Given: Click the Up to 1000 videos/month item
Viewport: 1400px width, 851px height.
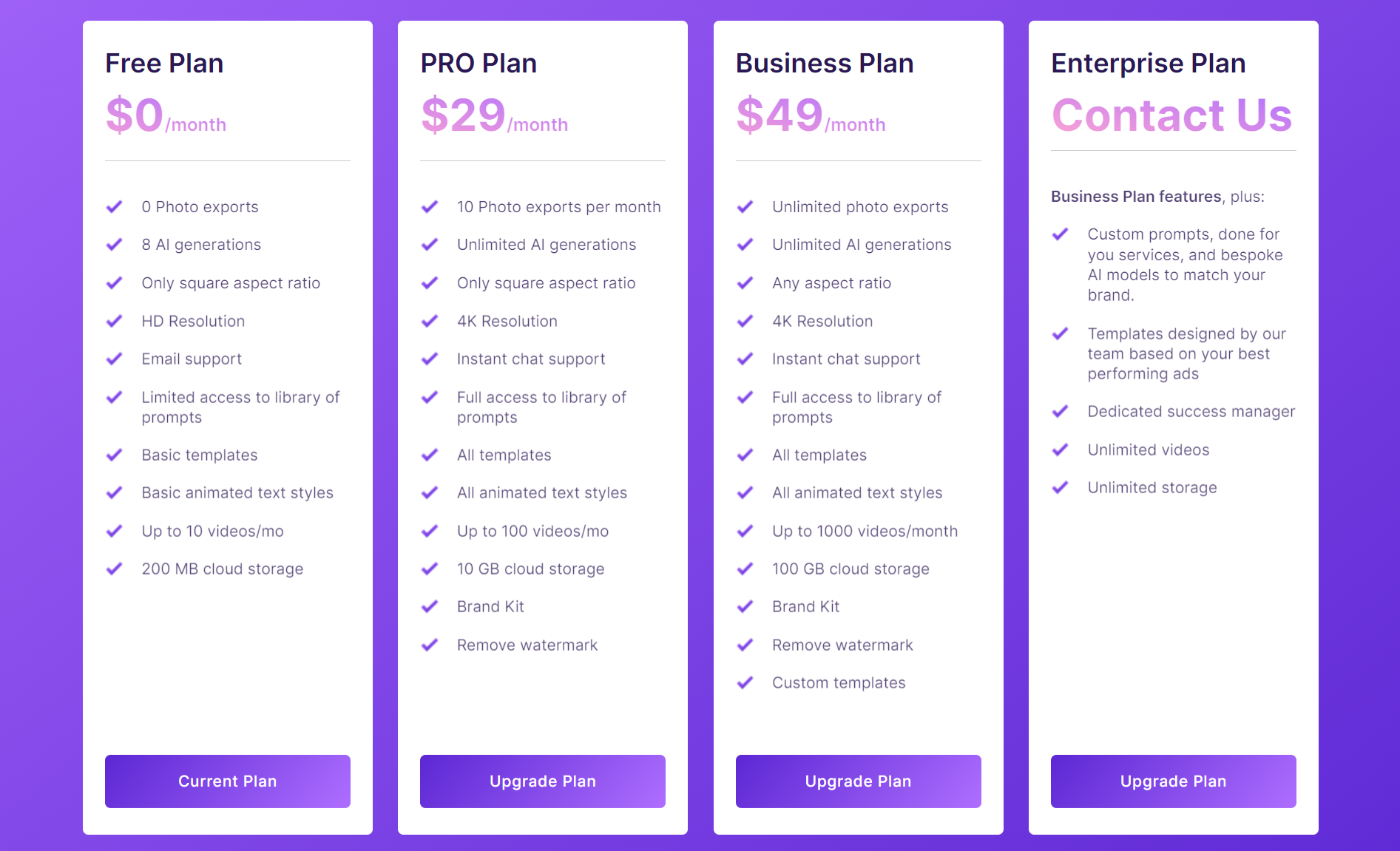Looking at the screenshot, I should click(865, 531).
